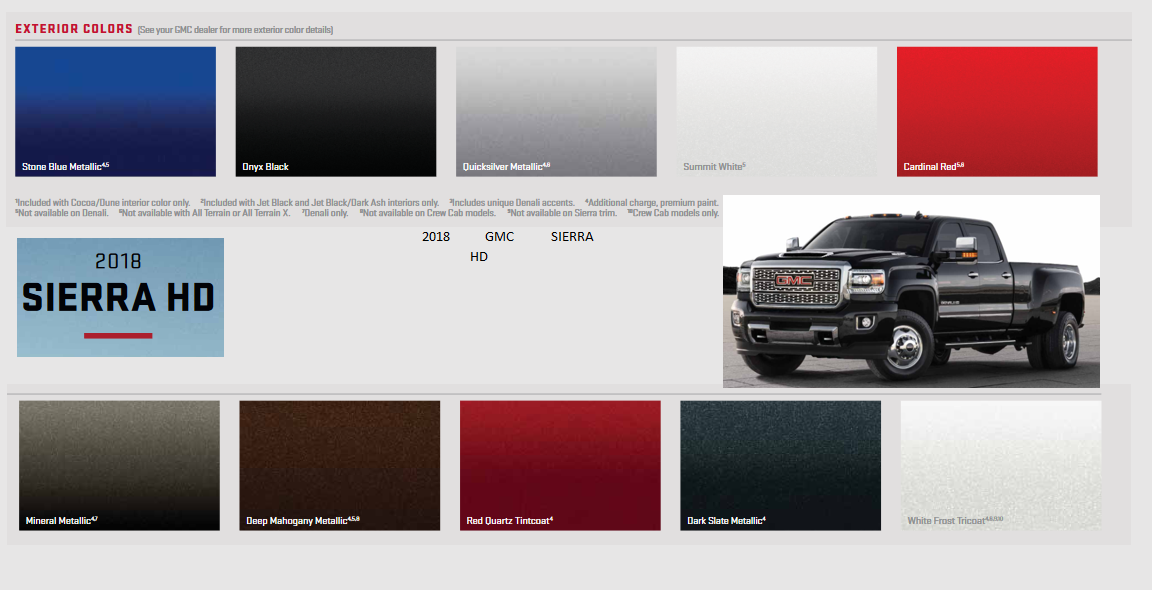Click the 'Red Quartz Tintcoat' label text
This screenshot has width=1152, height=590.
click(510, 521)
